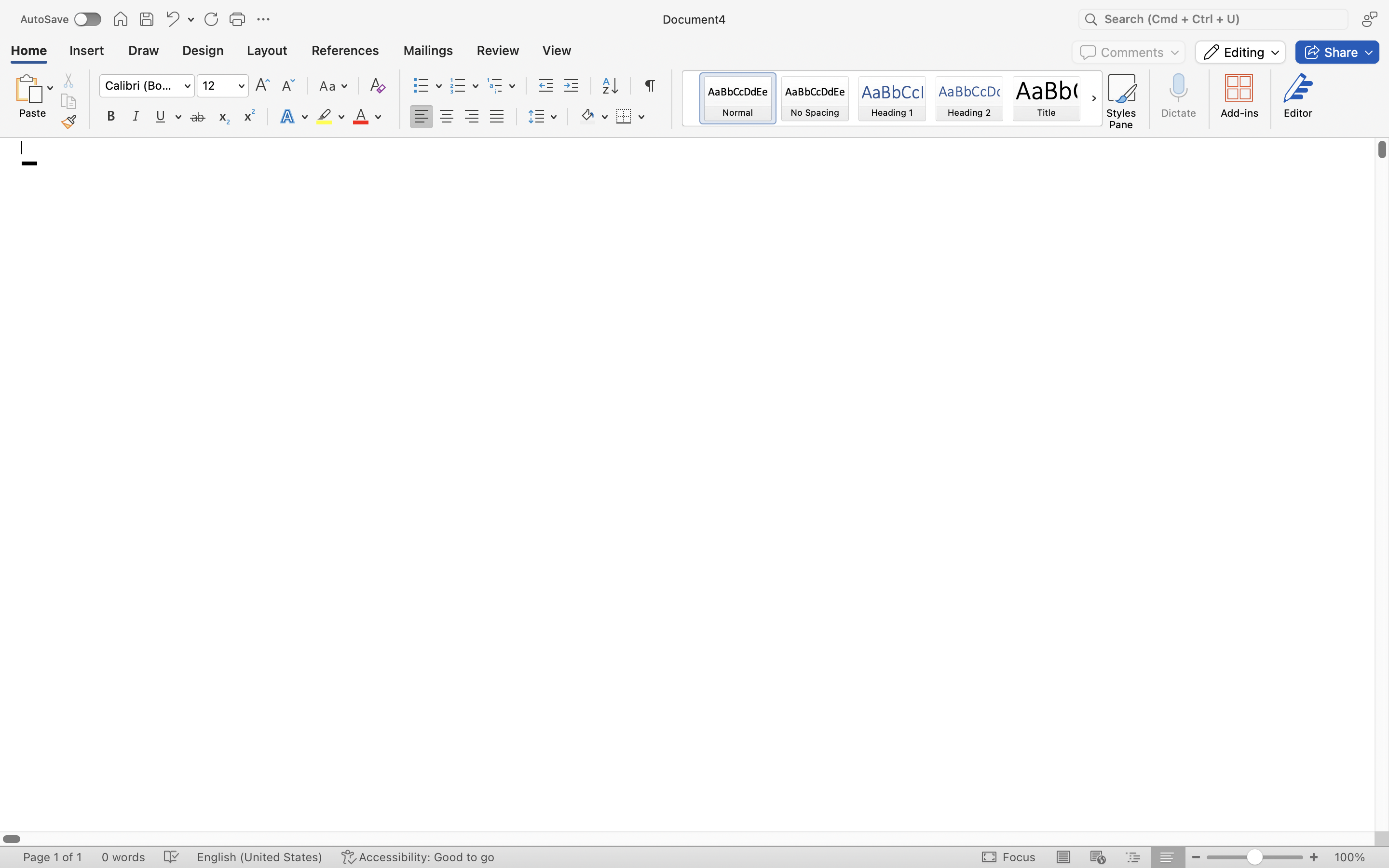Image resolution: width=1389 pixels, height=868 pixels.
Task: Open the Layout tab
Action: click(267, 51)
